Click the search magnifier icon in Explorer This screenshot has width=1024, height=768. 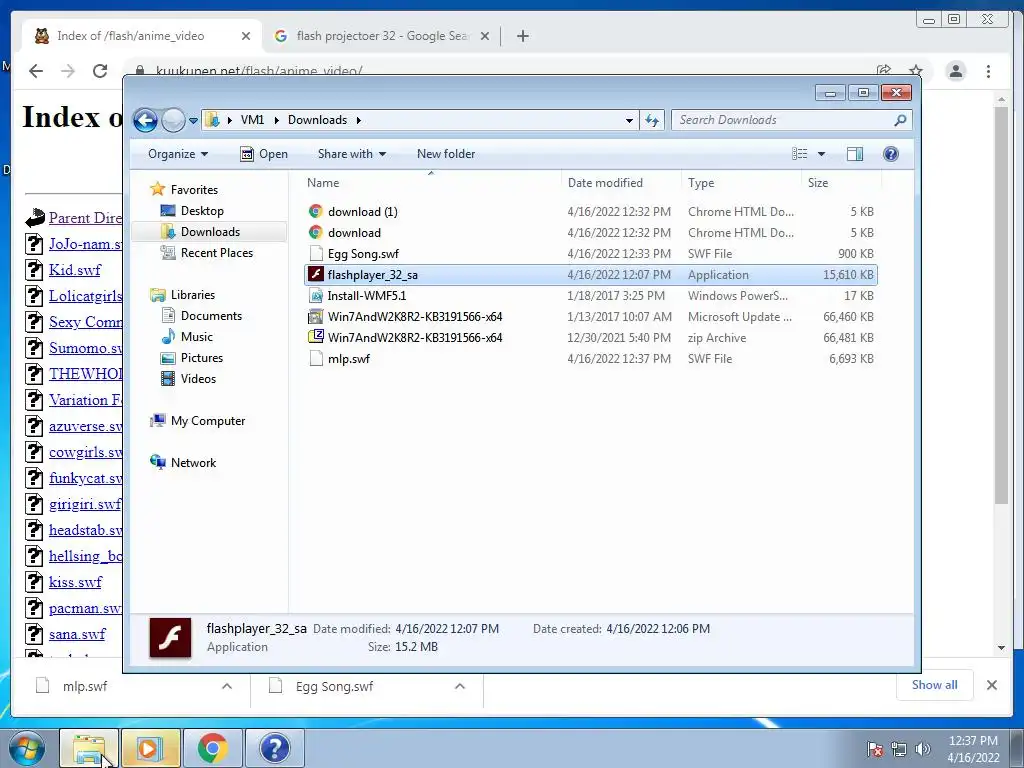coord(901,120)
